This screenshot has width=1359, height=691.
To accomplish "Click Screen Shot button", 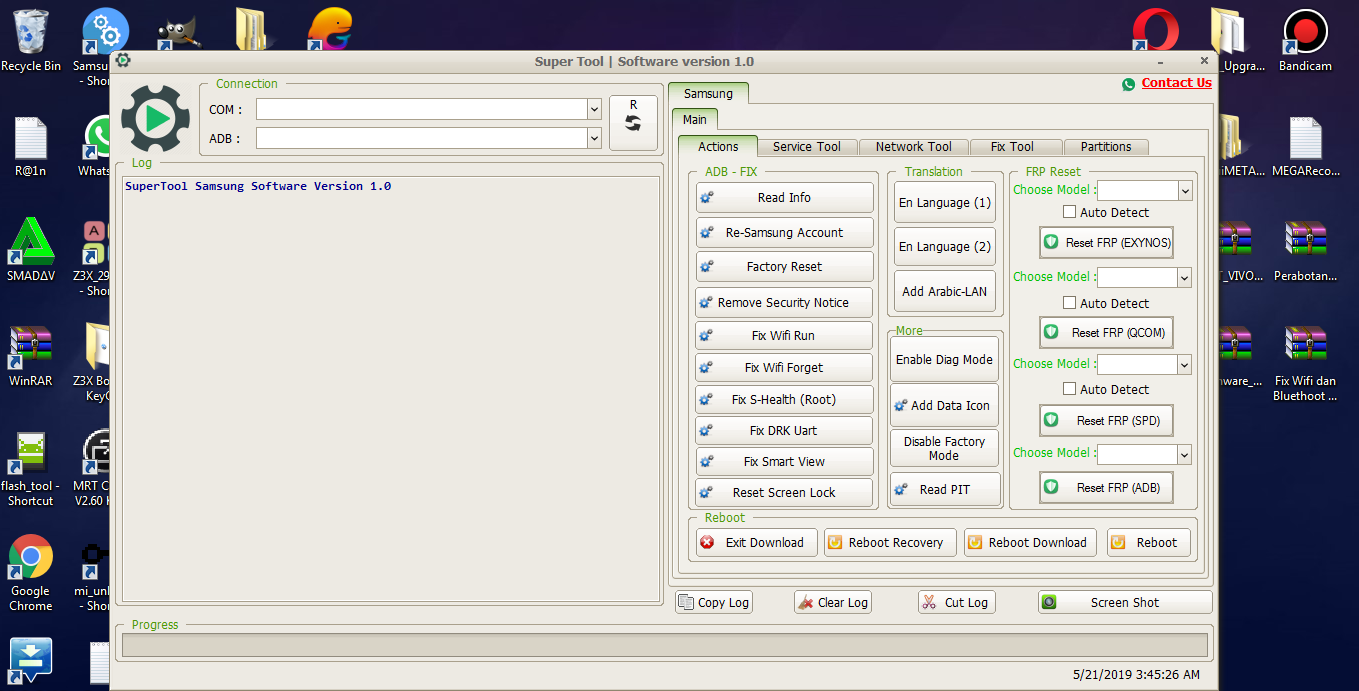I will pyautogui.click(x=1125, y=602).
